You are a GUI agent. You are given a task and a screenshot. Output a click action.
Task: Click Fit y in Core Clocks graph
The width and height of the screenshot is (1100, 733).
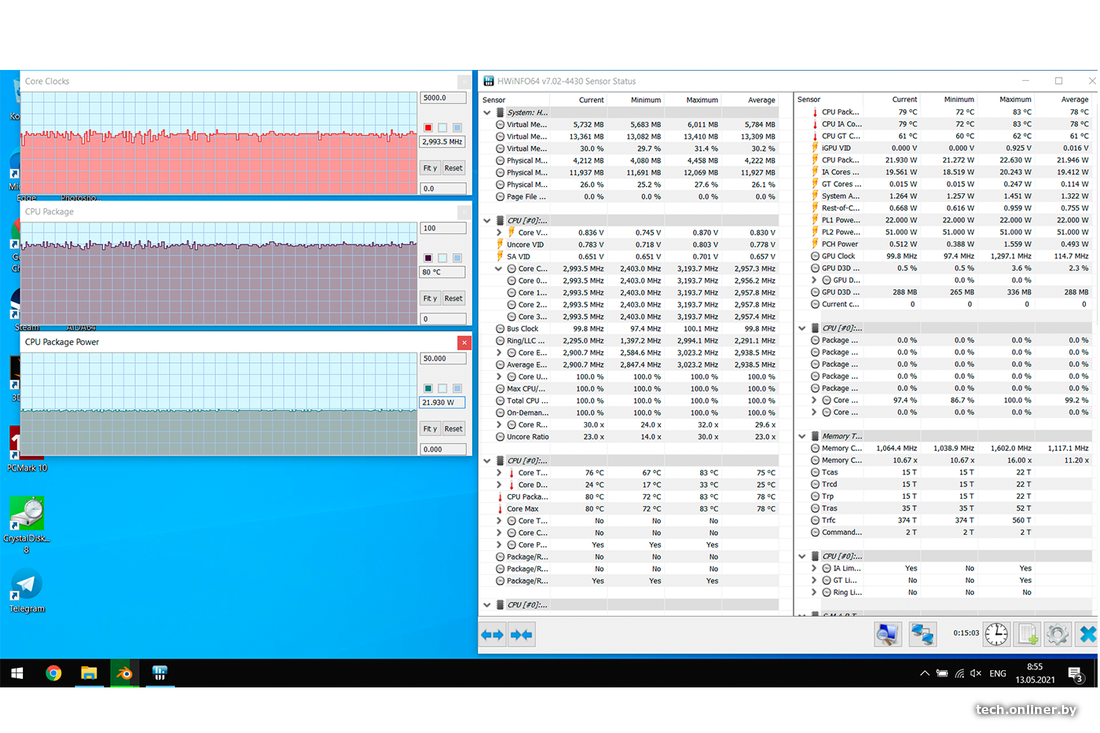click(x=429, y=168)
